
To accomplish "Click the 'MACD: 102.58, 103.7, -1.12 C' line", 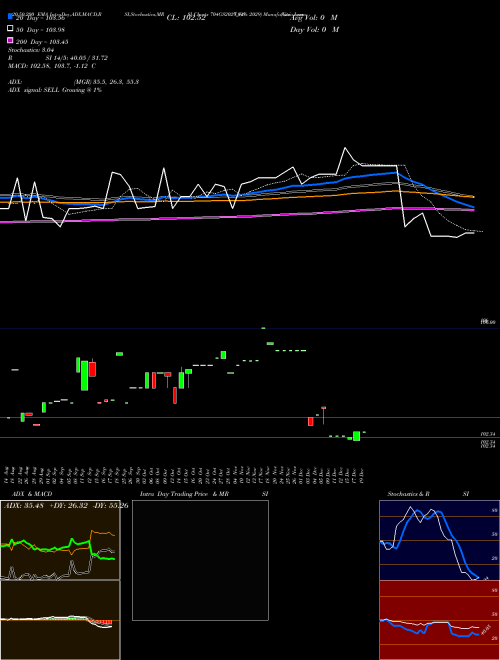I will click(x=52, y=66).
